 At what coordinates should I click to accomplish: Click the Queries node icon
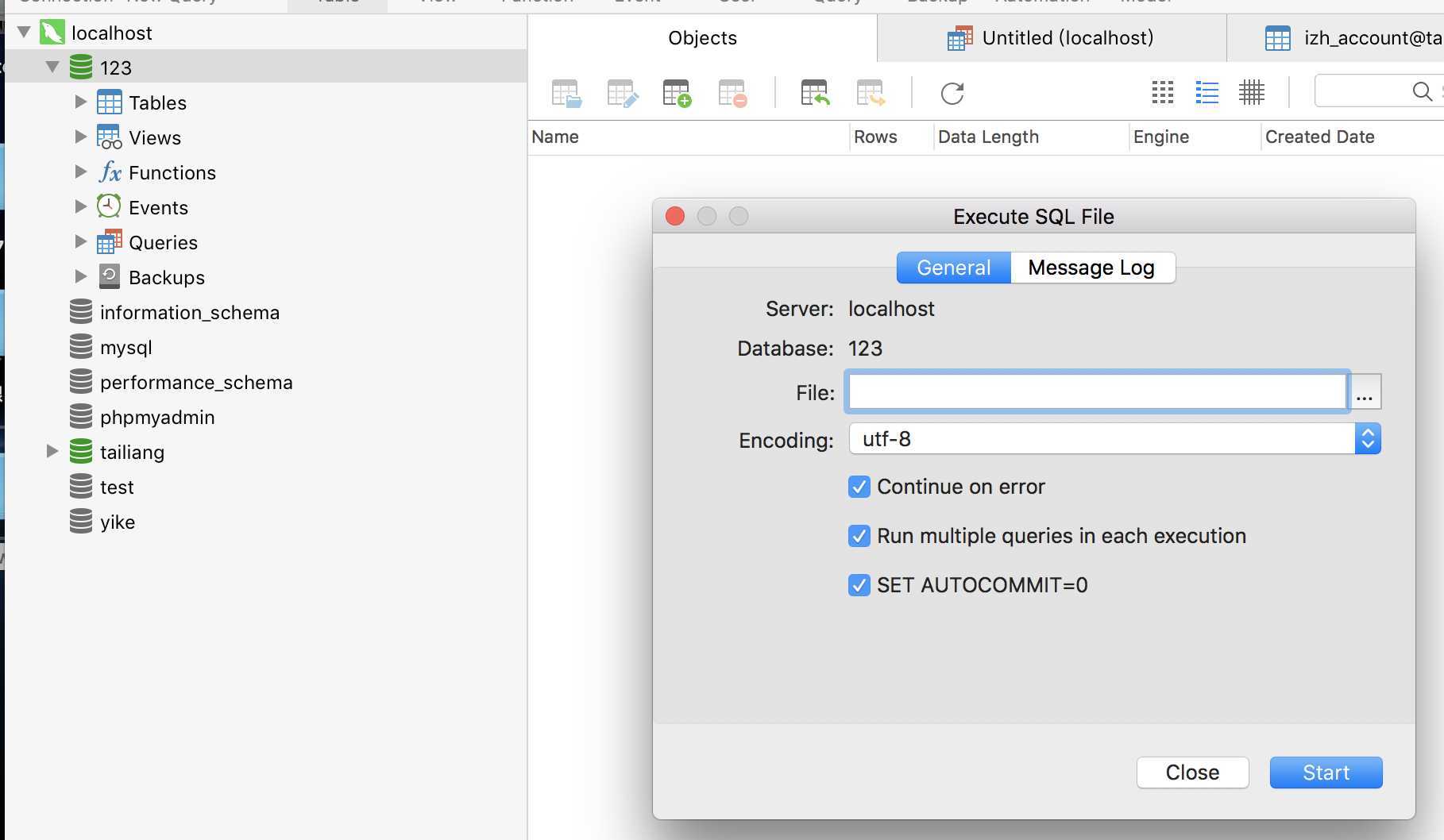pos(110,242)
